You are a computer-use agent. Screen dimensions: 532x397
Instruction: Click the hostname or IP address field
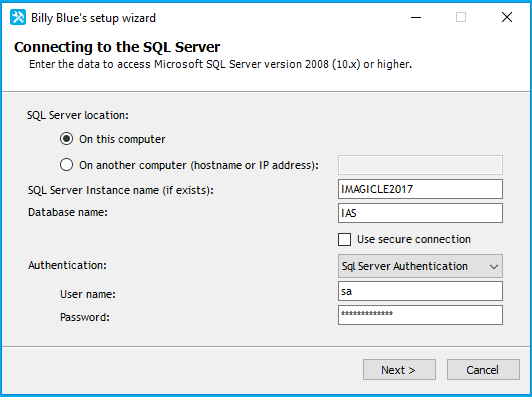(x=420, y=165)
